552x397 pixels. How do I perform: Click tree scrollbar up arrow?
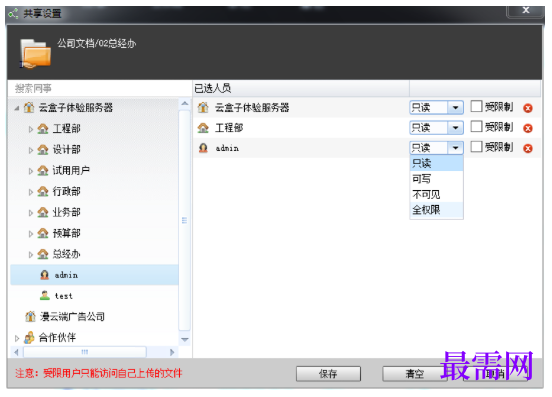(x=185, y=103)
